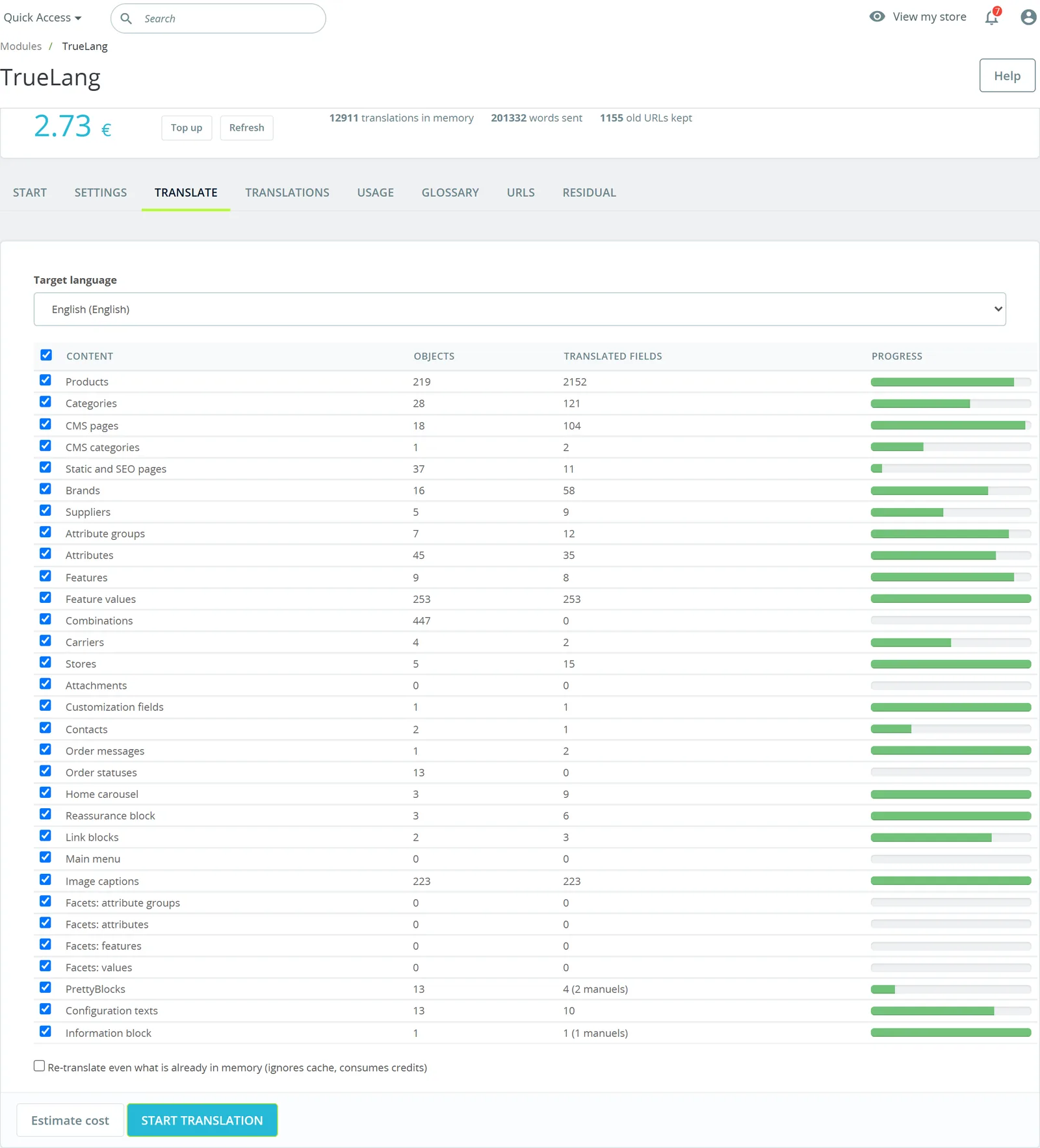Click the Stores row label

tap(81, 664)
